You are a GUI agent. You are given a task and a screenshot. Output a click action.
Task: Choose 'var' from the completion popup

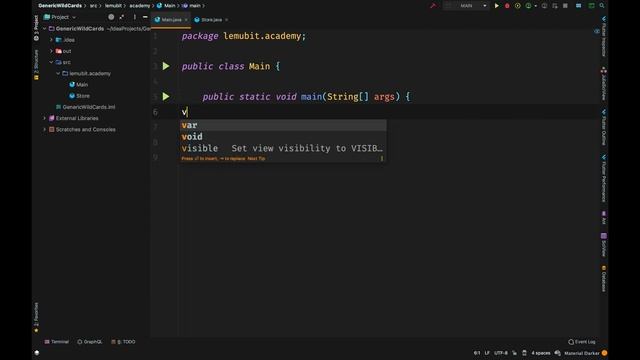point(283,125)
